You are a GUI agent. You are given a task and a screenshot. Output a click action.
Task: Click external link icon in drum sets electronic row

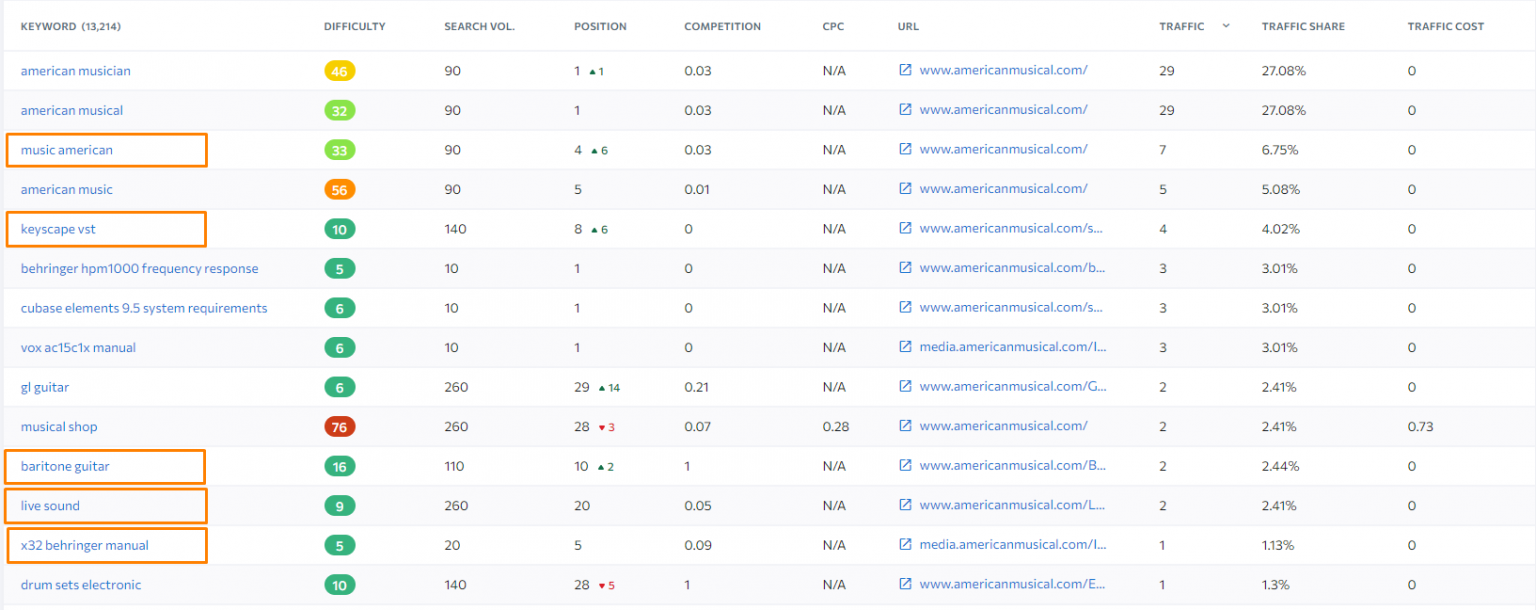(905, 584)
